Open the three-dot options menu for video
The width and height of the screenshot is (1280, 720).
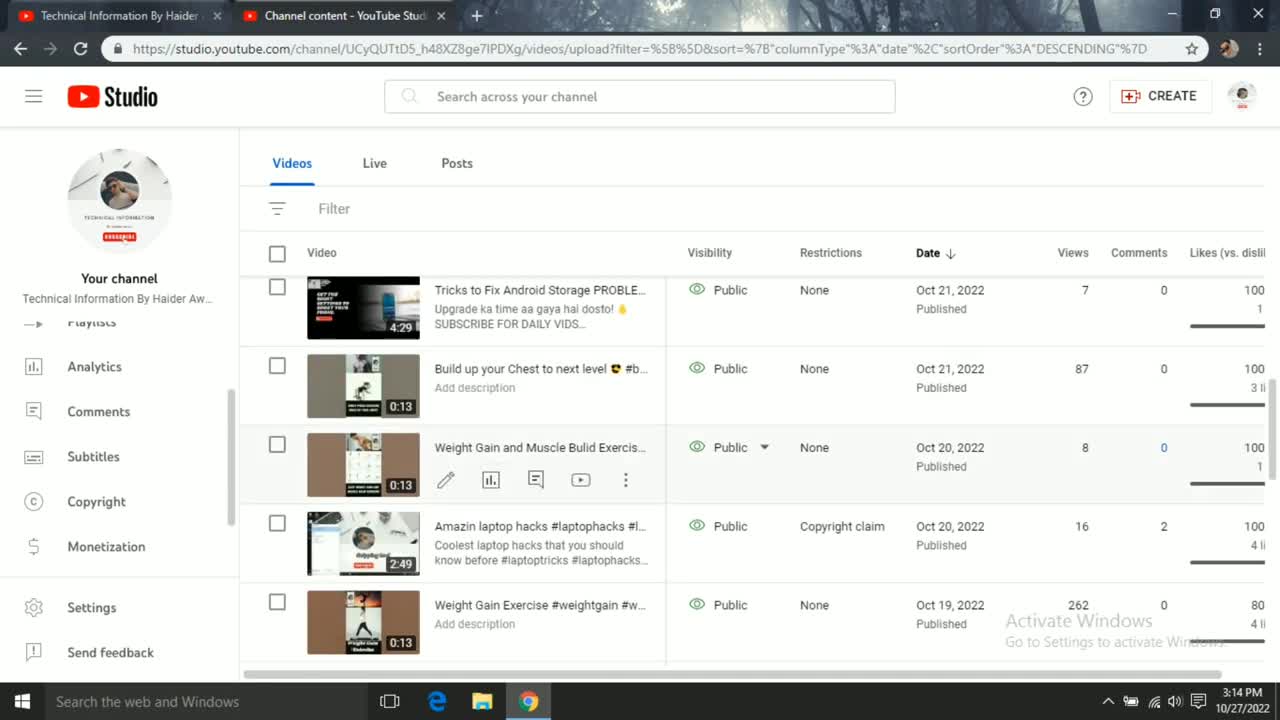(626, 480)
